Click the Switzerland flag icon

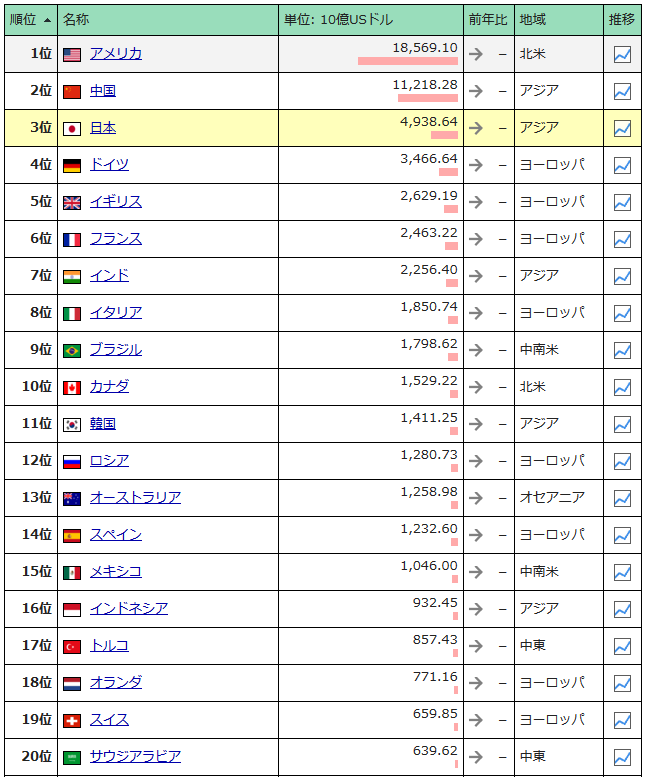pyautogui.click(x=72, y=721)
